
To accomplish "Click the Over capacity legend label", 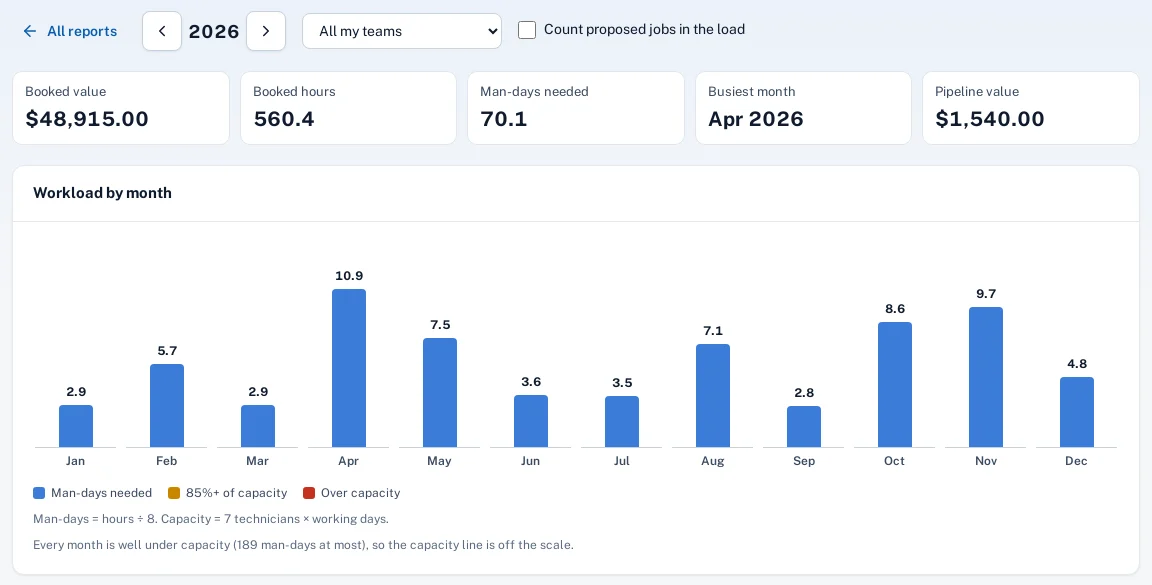I will (361, 493).
